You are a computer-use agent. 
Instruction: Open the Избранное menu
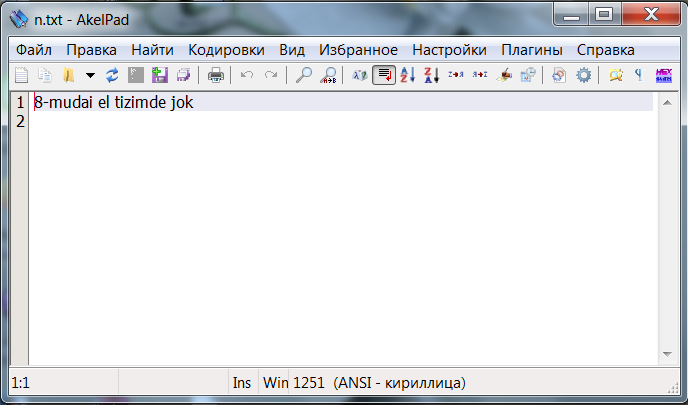(x=358, y=50)
